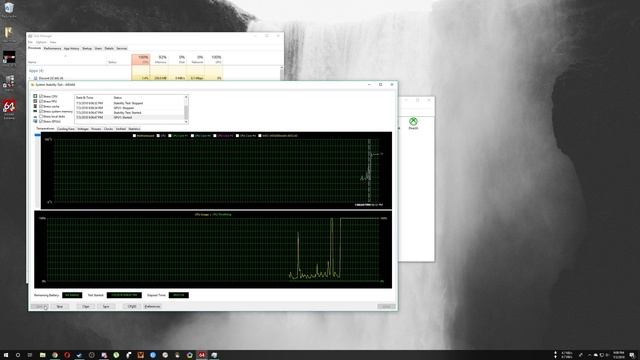Click Xbox logo in background window
The height and width of the screenshot is (360, 640).
pos(413,121)
